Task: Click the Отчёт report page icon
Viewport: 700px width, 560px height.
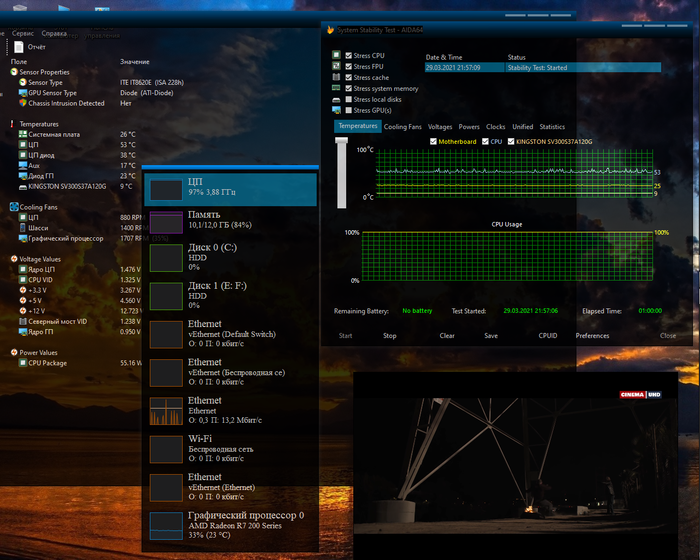Action: (x=19, y=46)
